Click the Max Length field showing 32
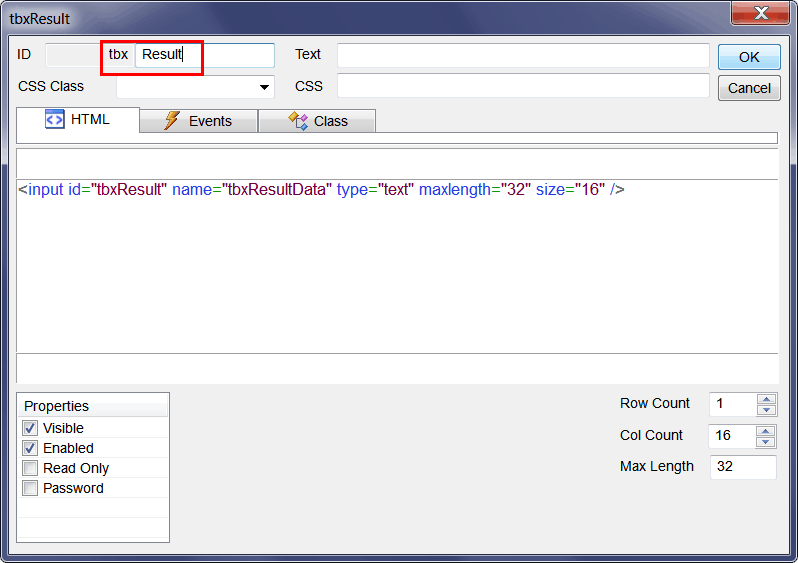The width and height of the screenshot is (798, 563). click(743, 467)
